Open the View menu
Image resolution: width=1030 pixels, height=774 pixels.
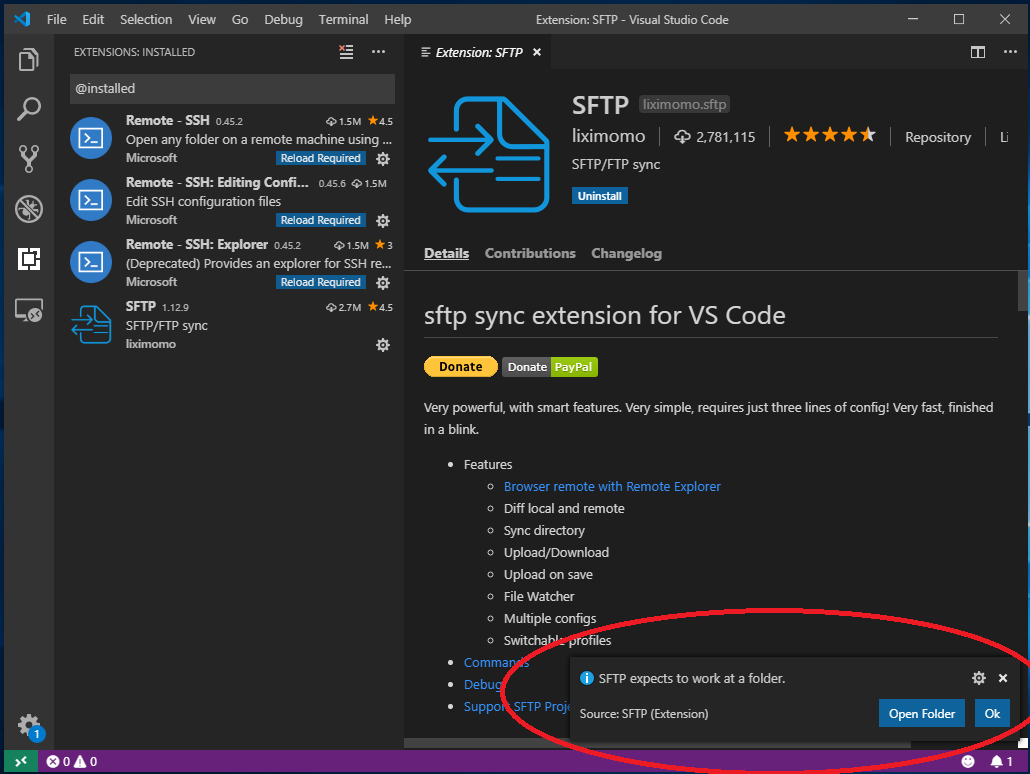pos(202,20)
